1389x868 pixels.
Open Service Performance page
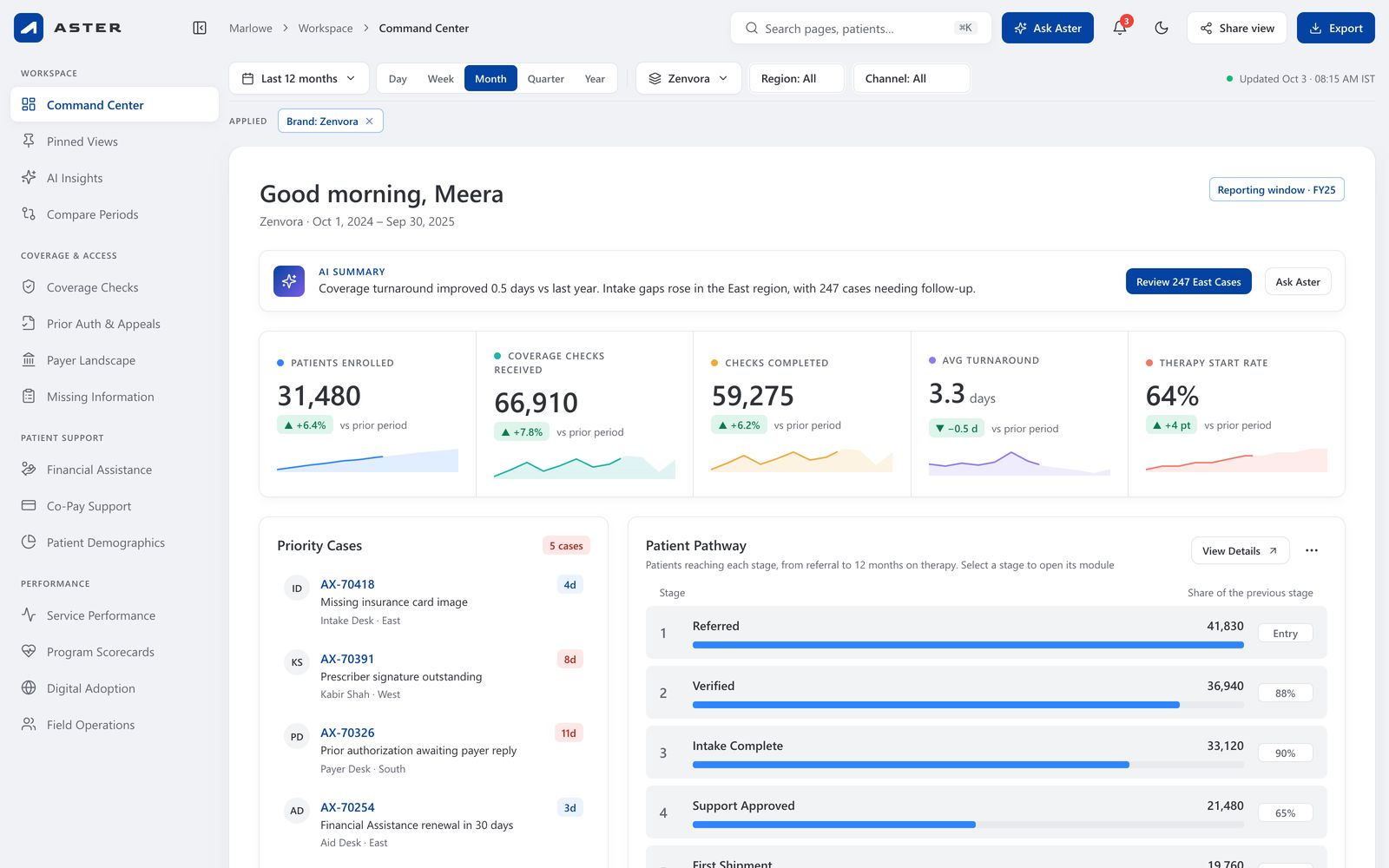115,615
